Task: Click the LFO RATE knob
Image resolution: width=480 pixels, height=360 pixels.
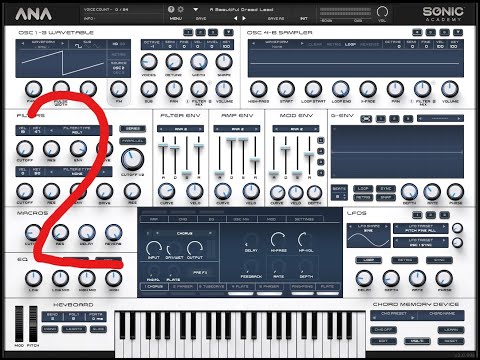Action: click(x=417, y=278)
